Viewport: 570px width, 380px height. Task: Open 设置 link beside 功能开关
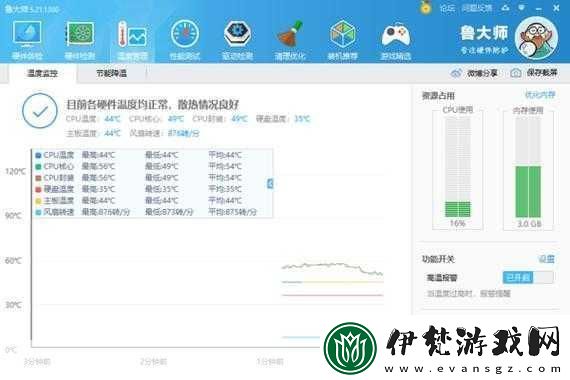pyautogui.click(x=546, y=259)
